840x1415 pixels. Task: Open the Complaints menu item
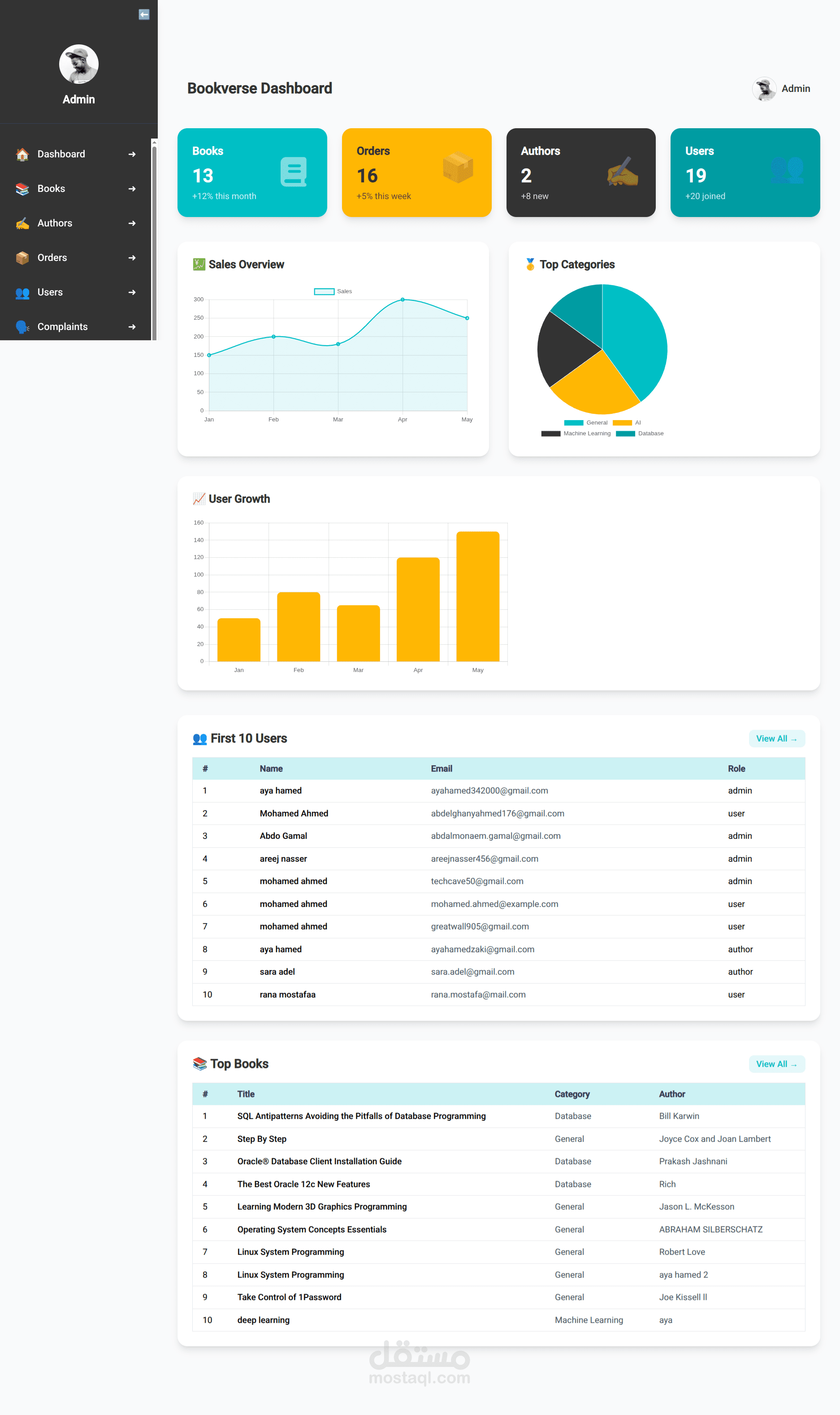pyautogui.click(x=75, y=326)
